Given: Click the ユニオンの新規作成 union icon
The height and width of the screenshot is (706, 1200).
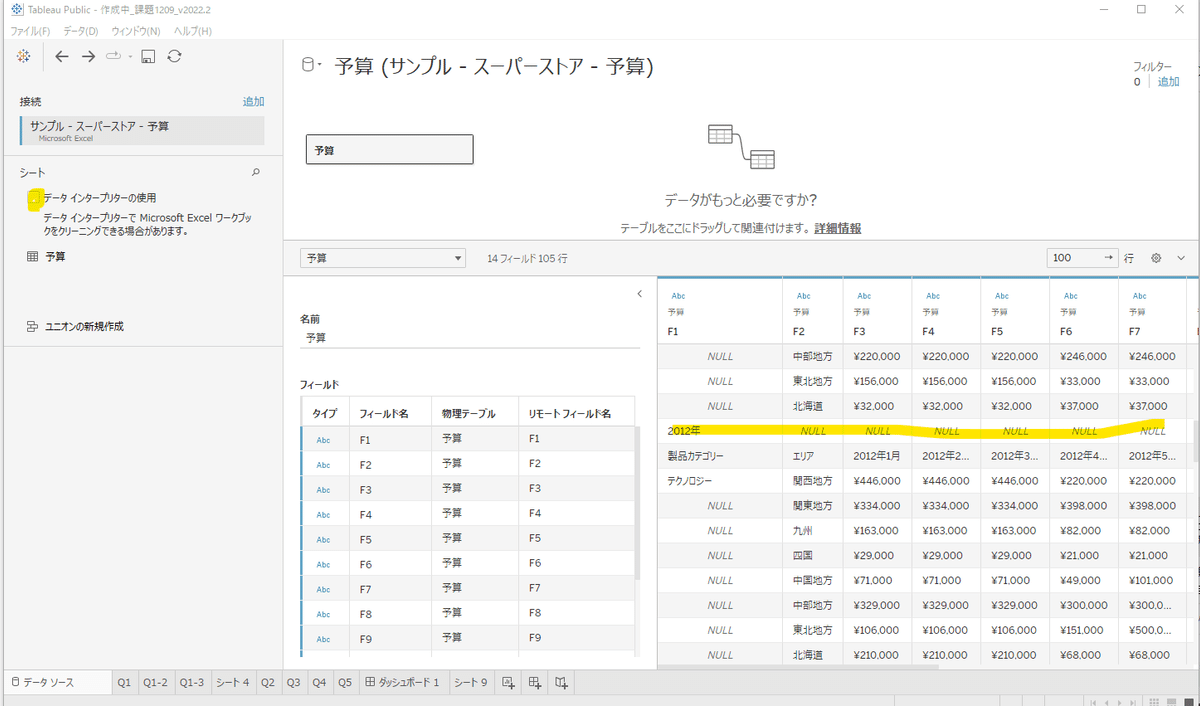Looking at the screenshot, I should pyautogui.click(x=32, y=326).
